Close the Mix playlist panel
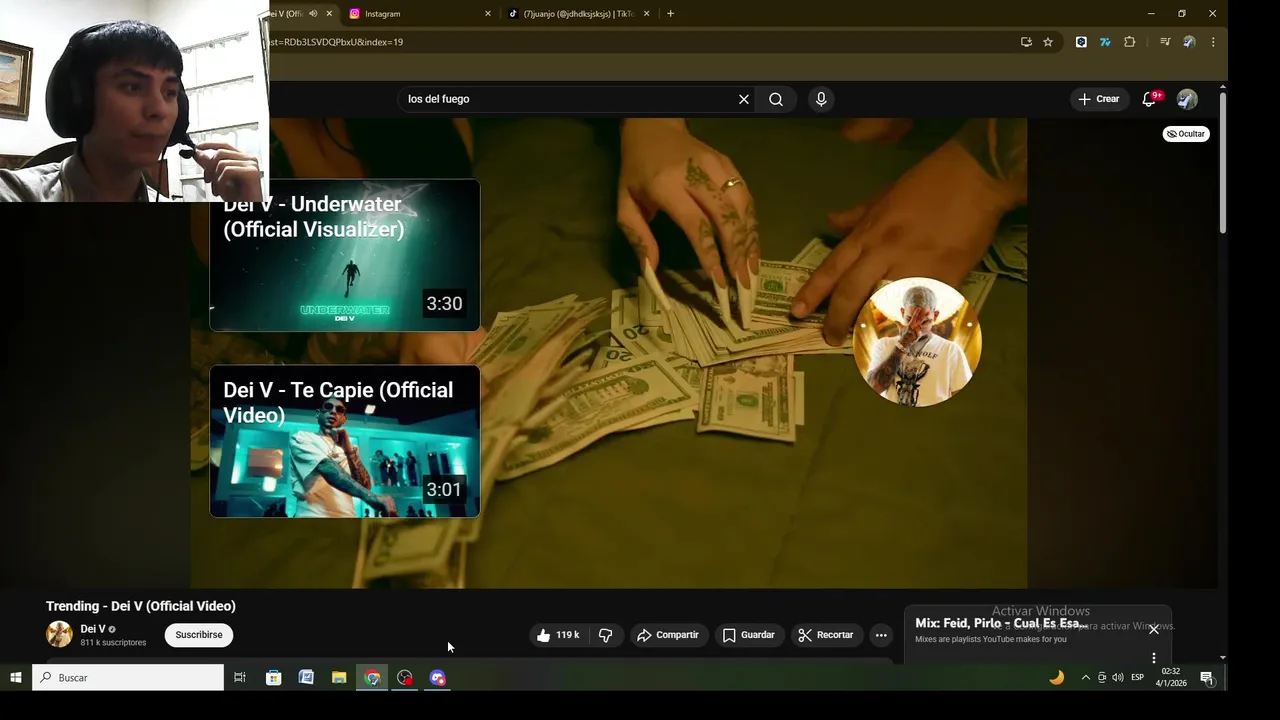 [1153, 629]
